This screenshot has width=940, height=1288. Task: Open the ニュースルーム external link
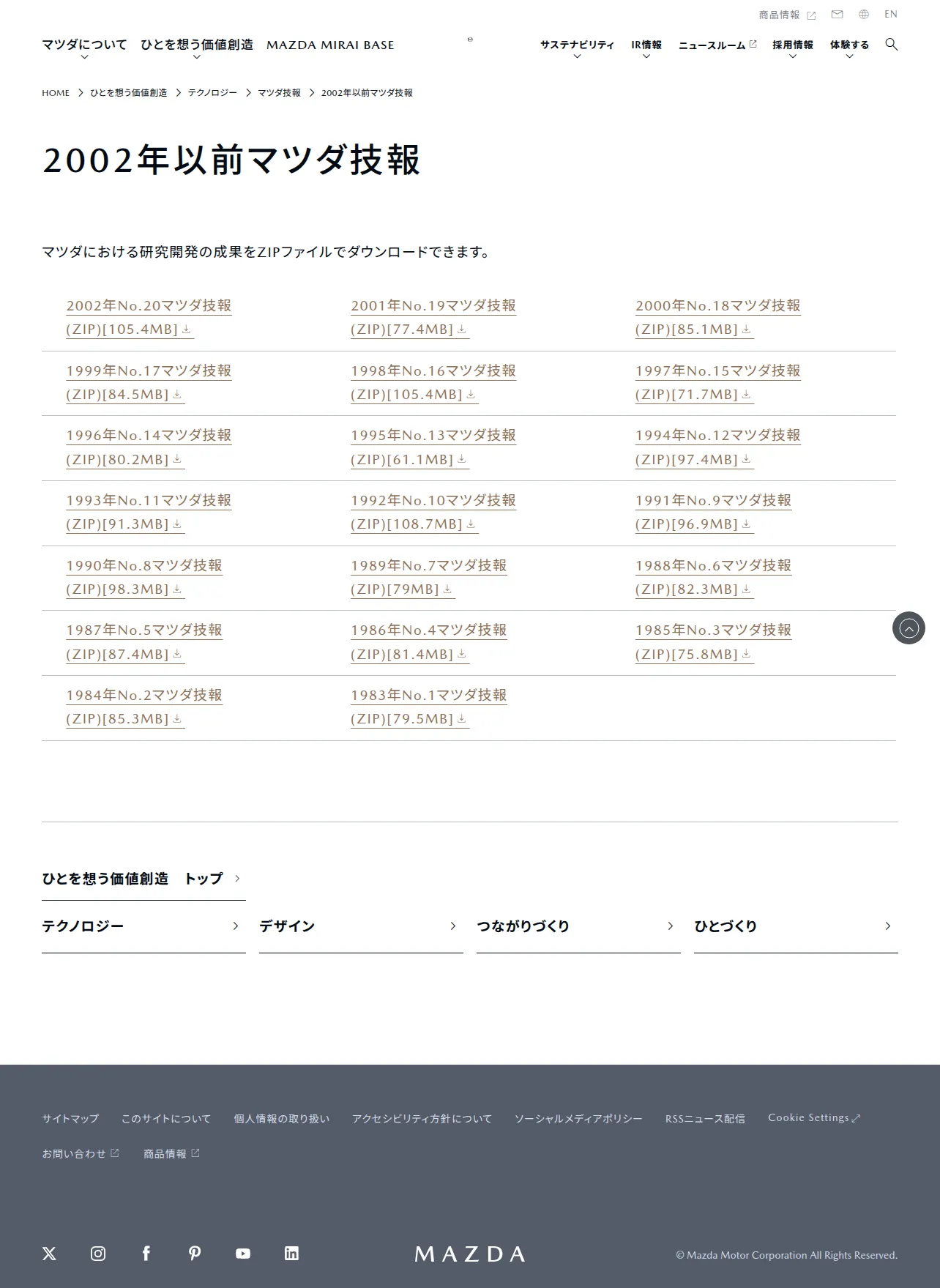(717, 45)
